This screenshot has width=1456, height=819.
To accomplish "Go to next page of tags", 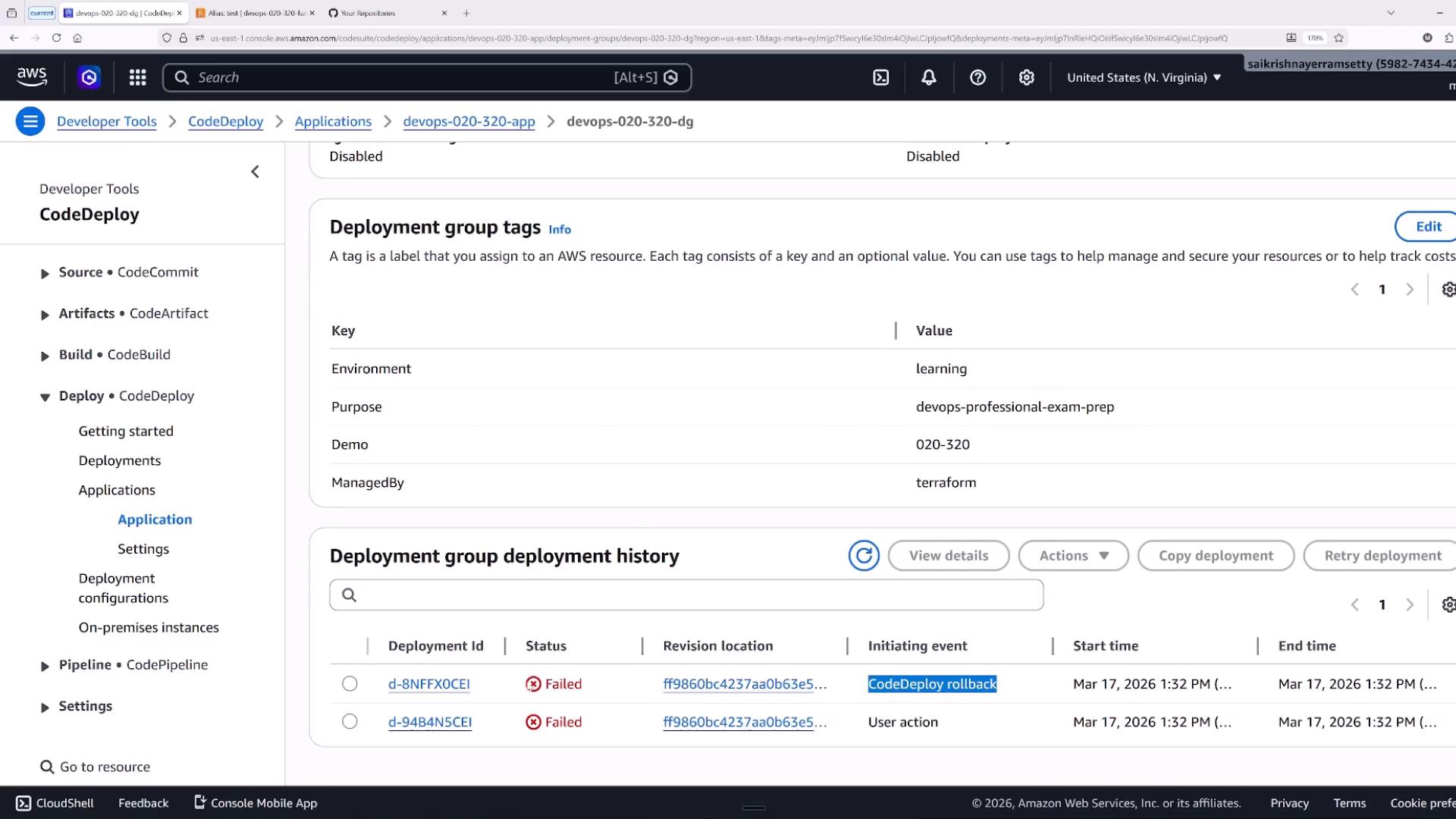I will point(1410,290).
